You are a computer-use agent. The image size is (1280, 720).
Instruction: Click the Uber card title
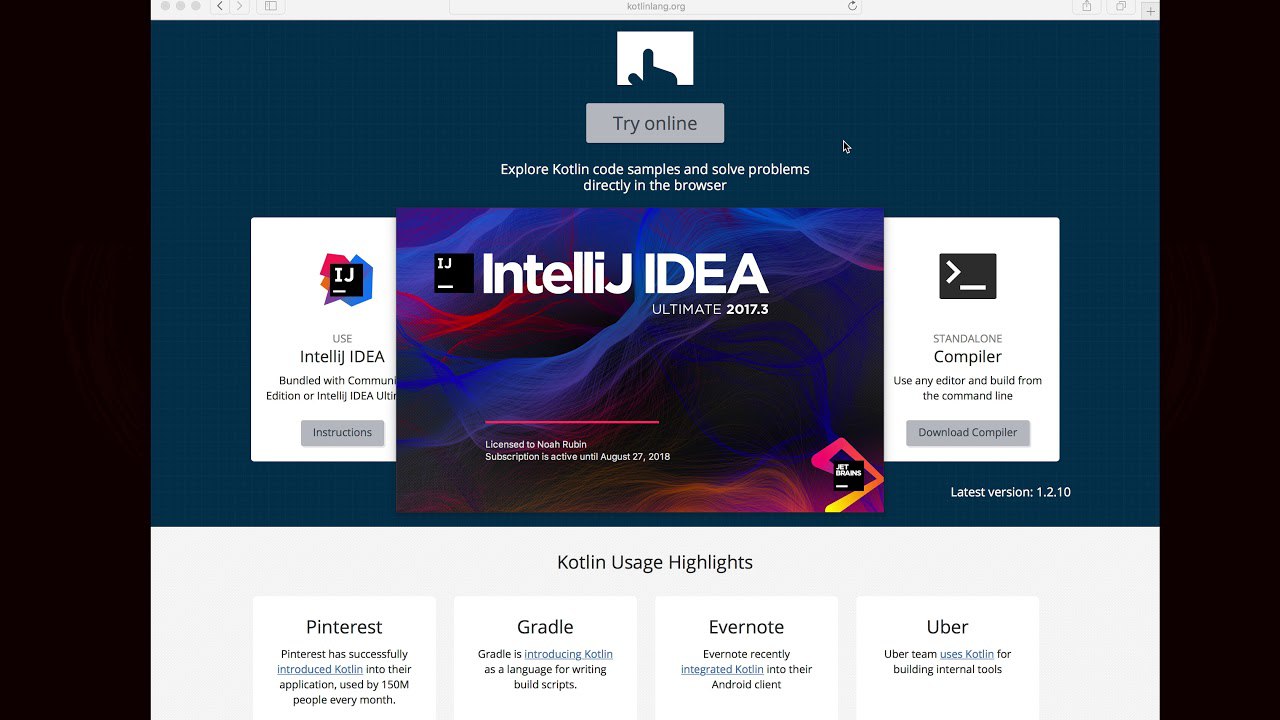pyautogui.click(x=947, y=627)
